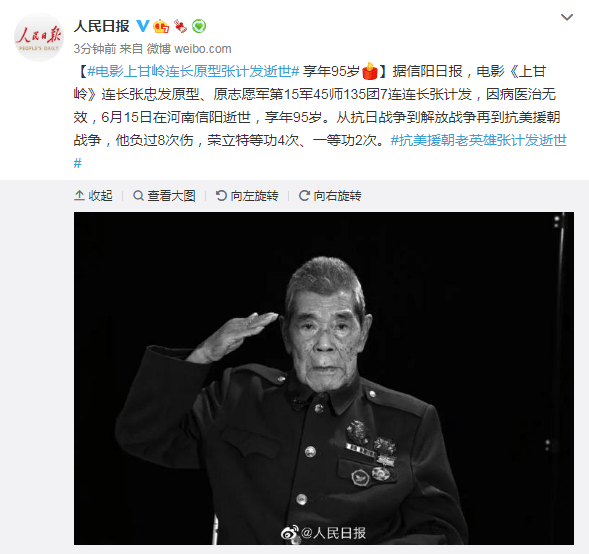Open the 微博 weibo.com source link
This screenshot has height=554, width=589.
pyautogui.click(x=189, y=48)
